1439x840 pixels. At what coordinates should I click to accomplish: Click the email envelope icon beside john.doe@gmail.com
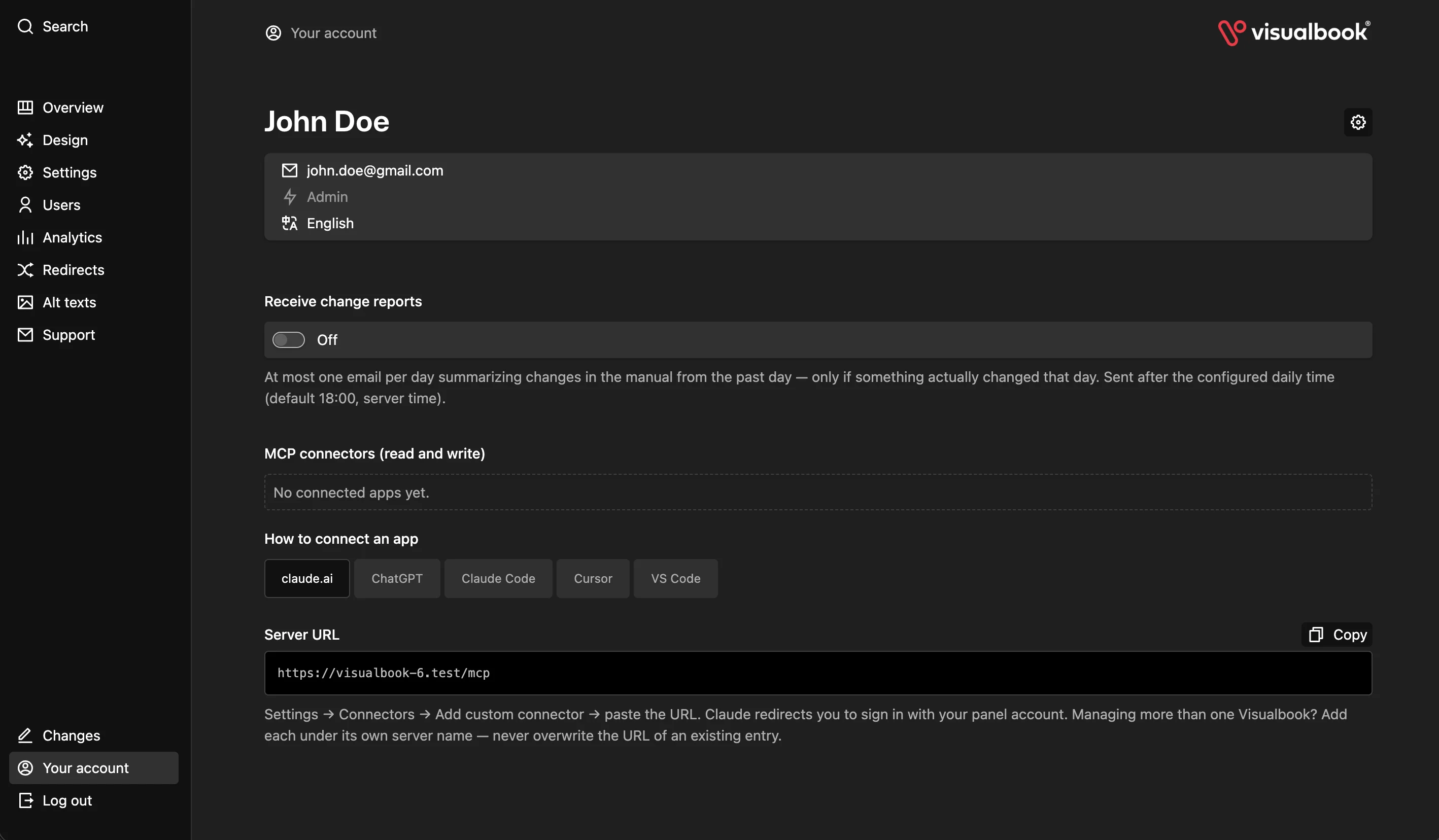pos(290,170)
